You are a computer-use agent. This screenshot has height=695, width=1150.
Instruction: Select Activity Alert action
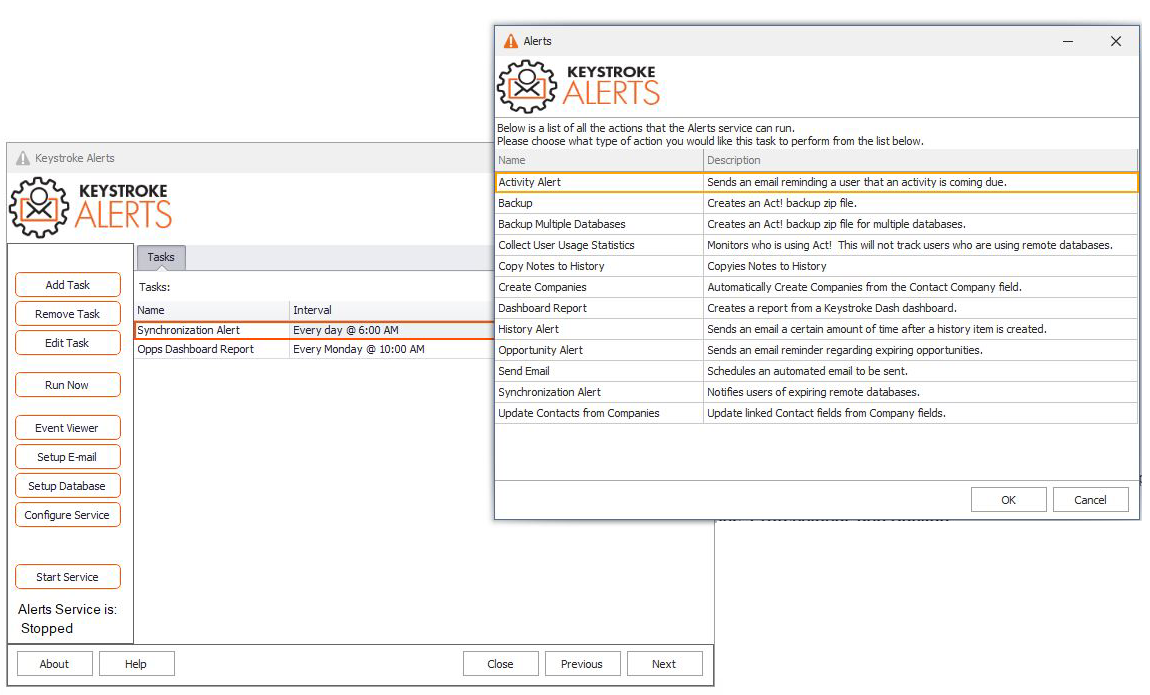point(817,182)
